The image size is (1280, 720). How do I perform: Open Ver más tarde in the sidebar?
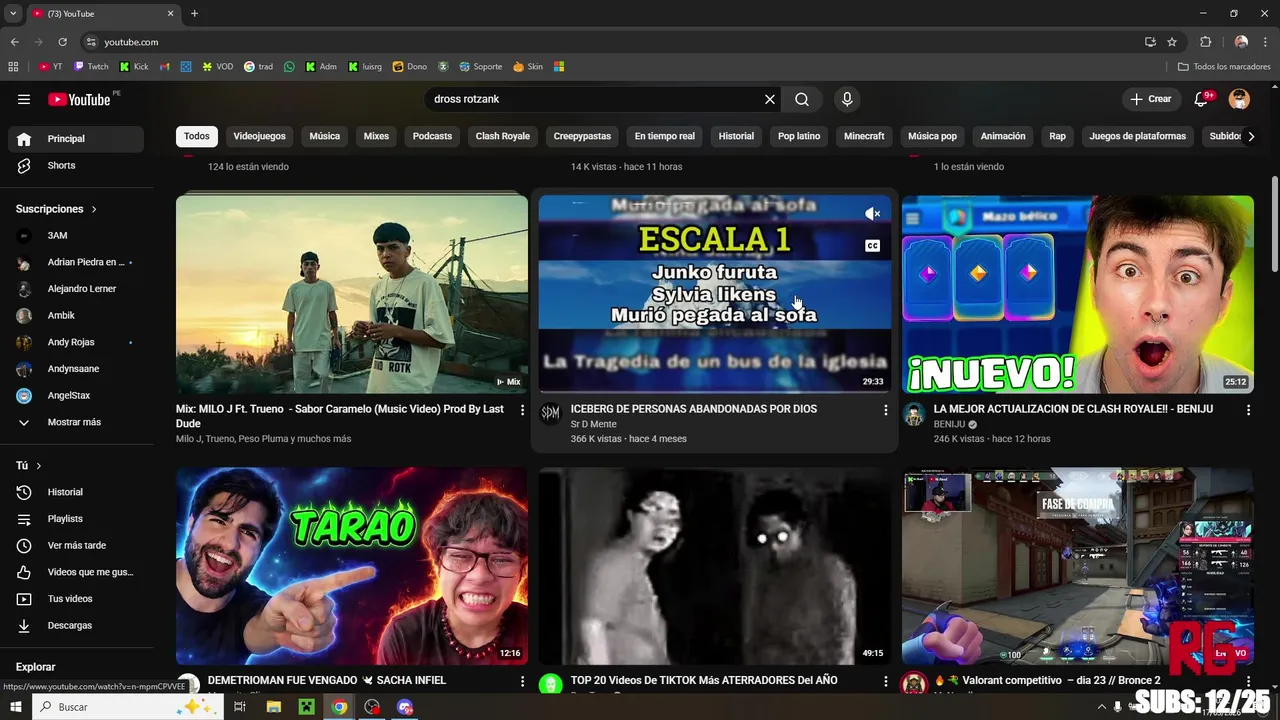click(76, 545)
